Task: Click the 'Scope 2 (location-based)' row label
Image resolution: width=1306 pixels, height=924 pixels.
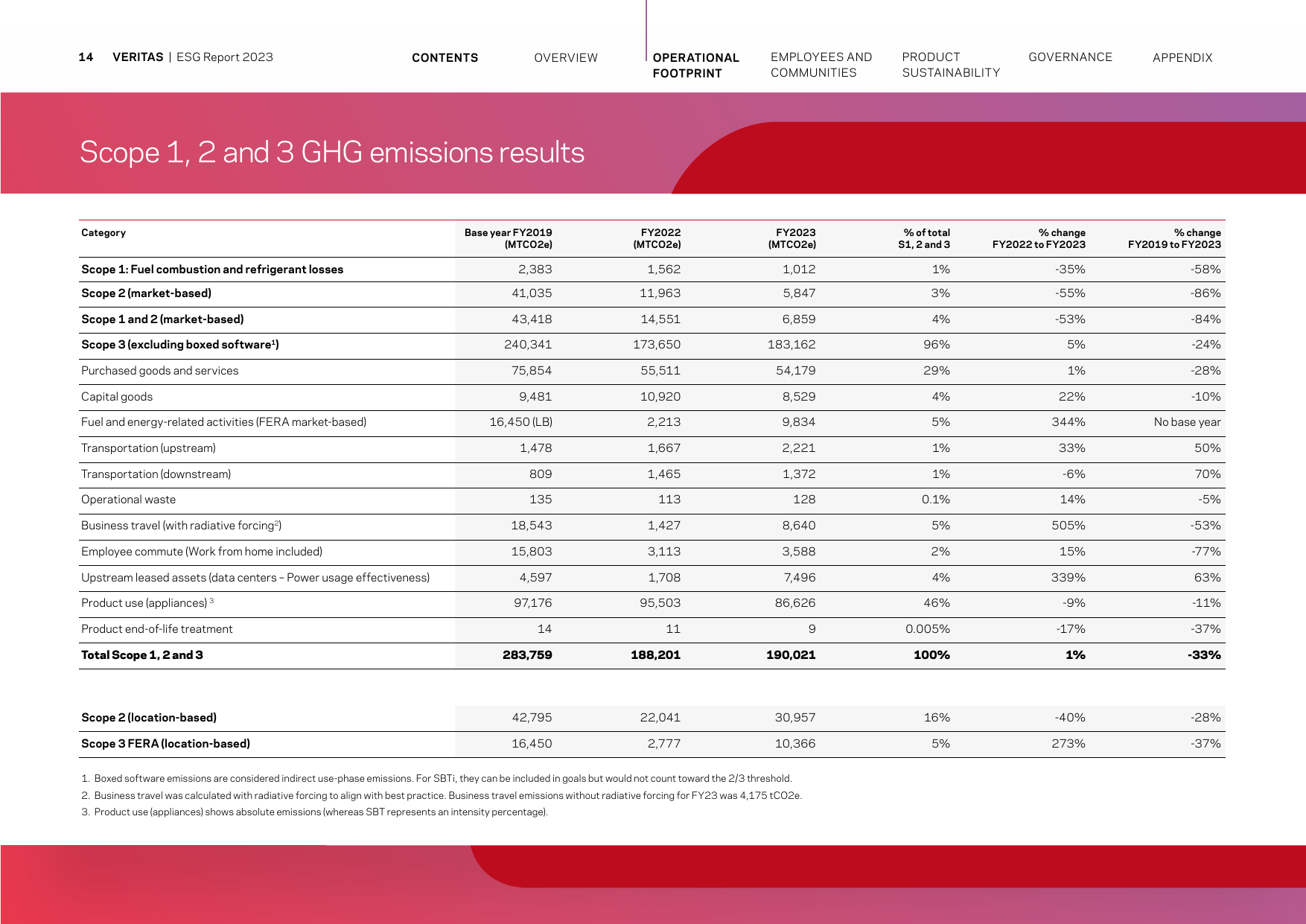Action: pos(149,718)
